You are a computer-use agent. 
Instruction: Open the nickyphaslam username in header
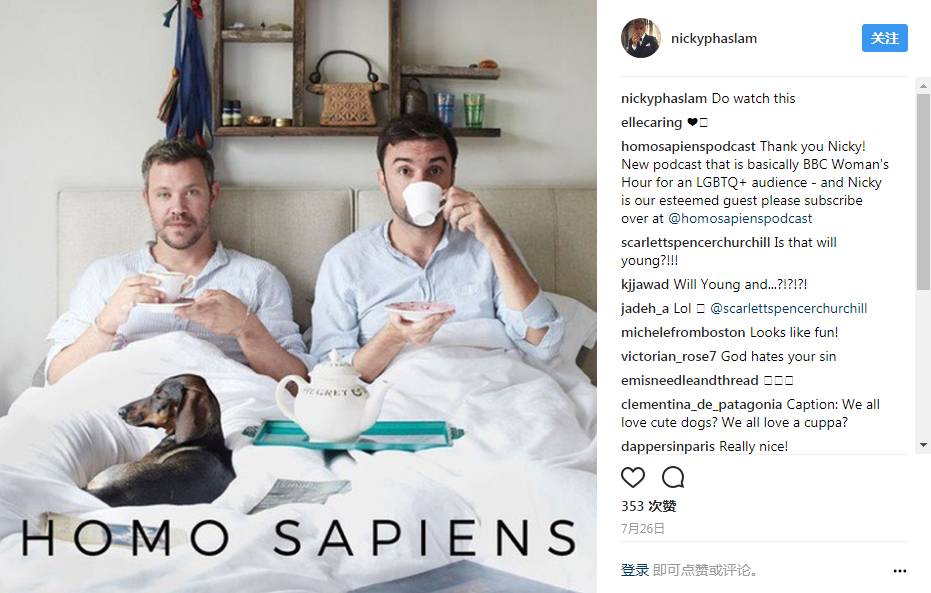click(x=714, y=39)
